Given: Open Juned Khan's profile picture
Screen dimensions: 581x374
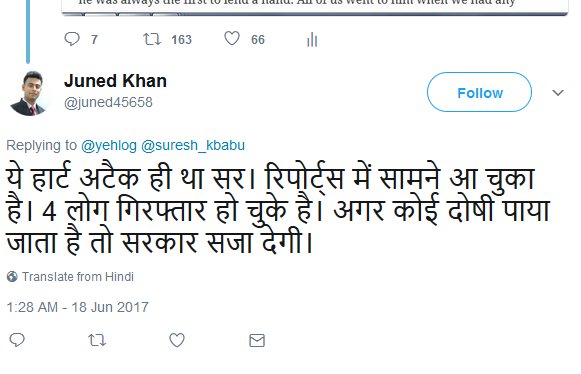Looking at the screenshot, I should click(29, 93).
